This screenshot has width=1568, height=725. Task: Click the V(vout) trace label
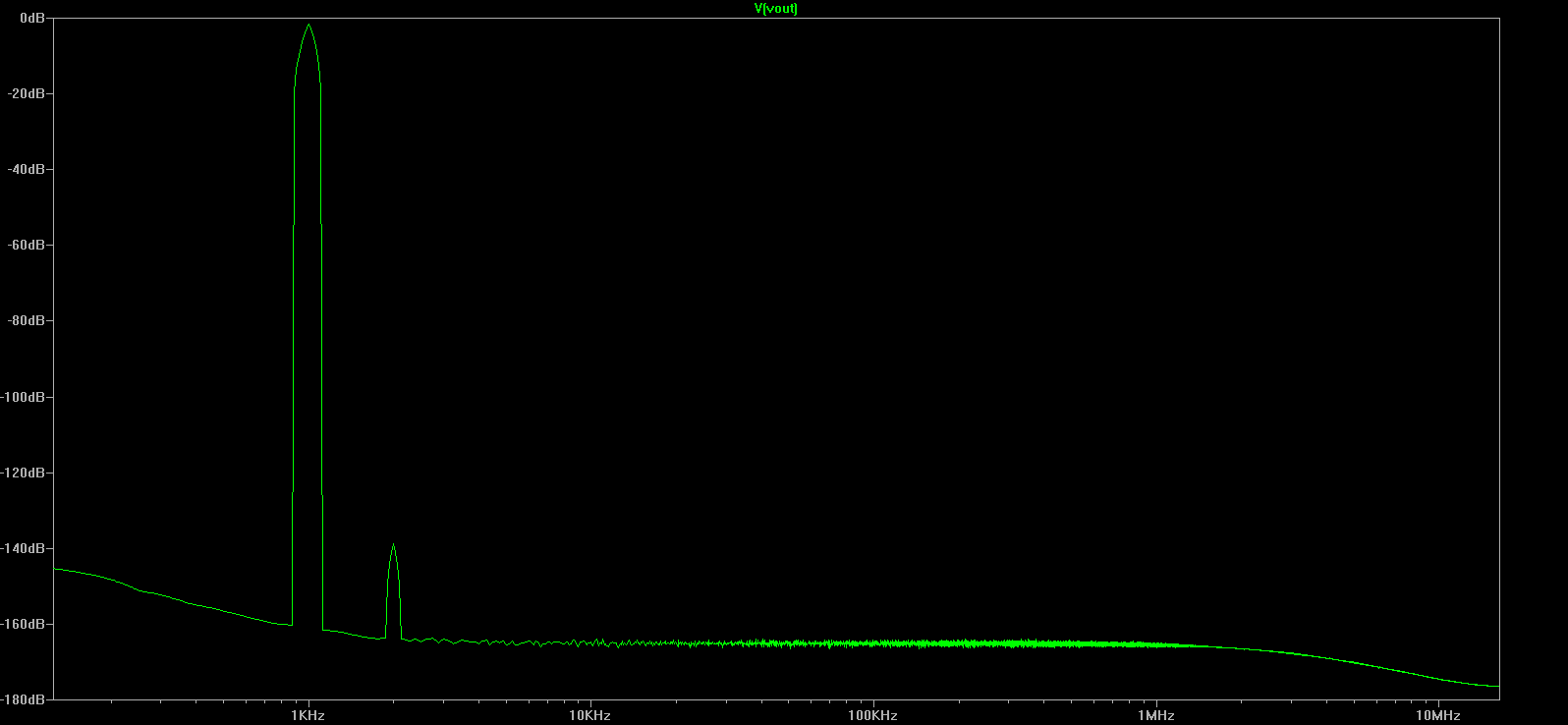[776, 8]
